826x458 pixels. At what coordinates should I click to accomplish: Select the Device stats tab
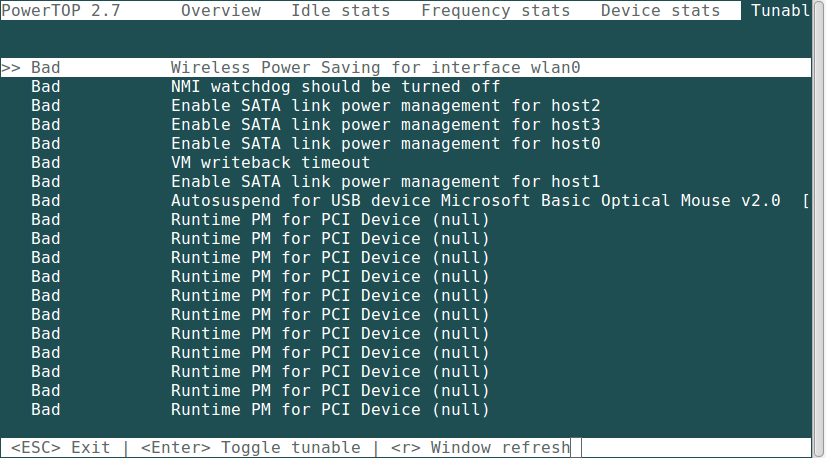660,11
